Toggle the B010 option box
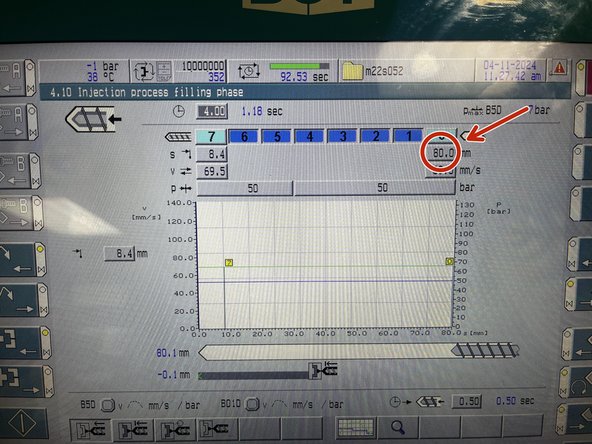592x444 pixels. pyautogui.click(x=252, y=404)
